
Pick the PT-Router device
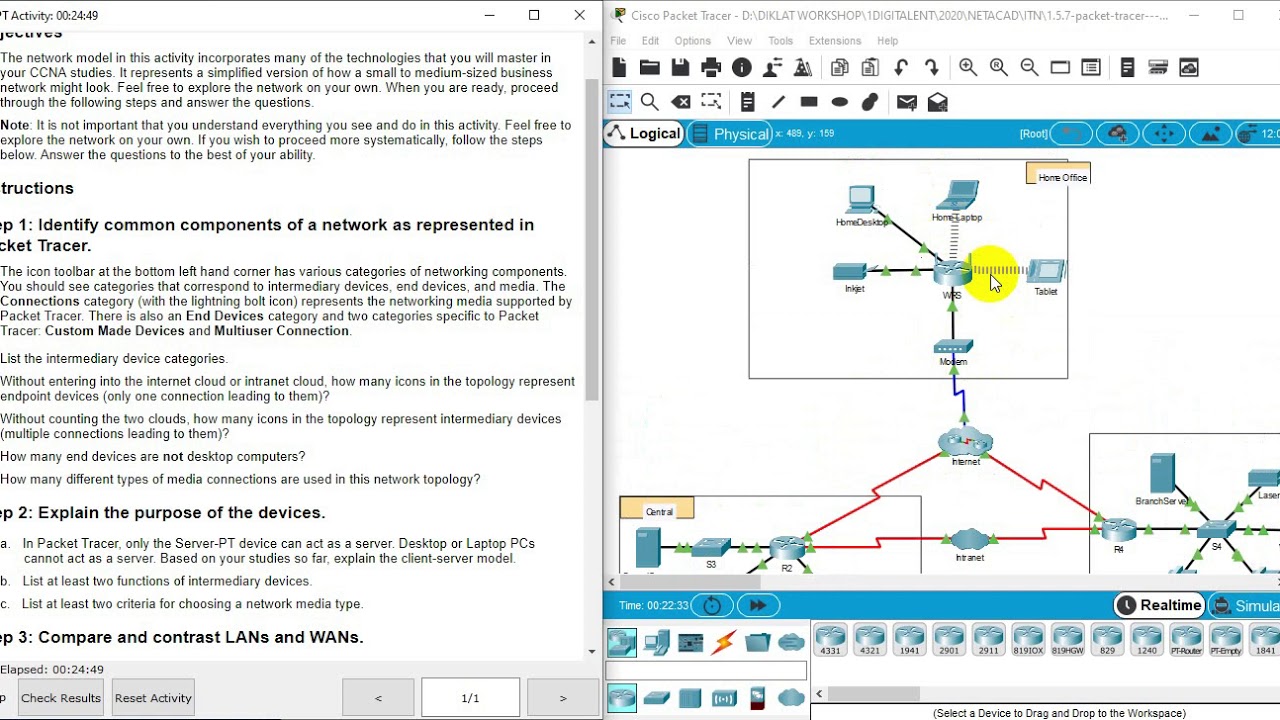[x=1186, y=640]
